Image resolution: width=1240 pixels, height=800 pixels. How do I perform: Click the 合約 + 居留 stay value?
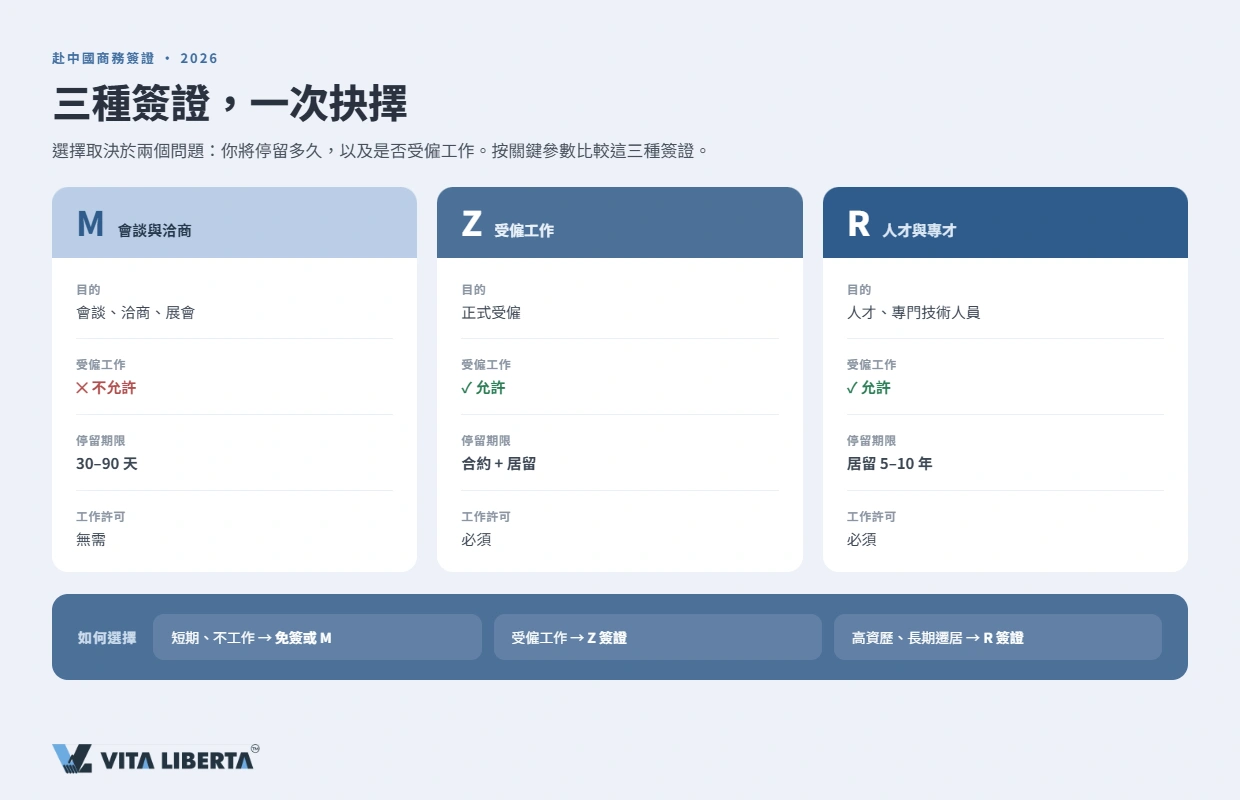[499, 464]
